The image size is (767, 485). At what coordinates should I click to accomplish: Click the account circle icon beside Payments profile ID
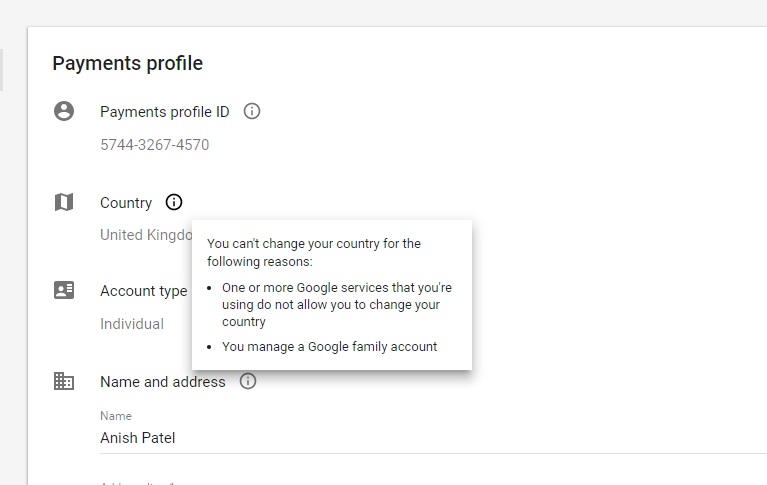64,111
